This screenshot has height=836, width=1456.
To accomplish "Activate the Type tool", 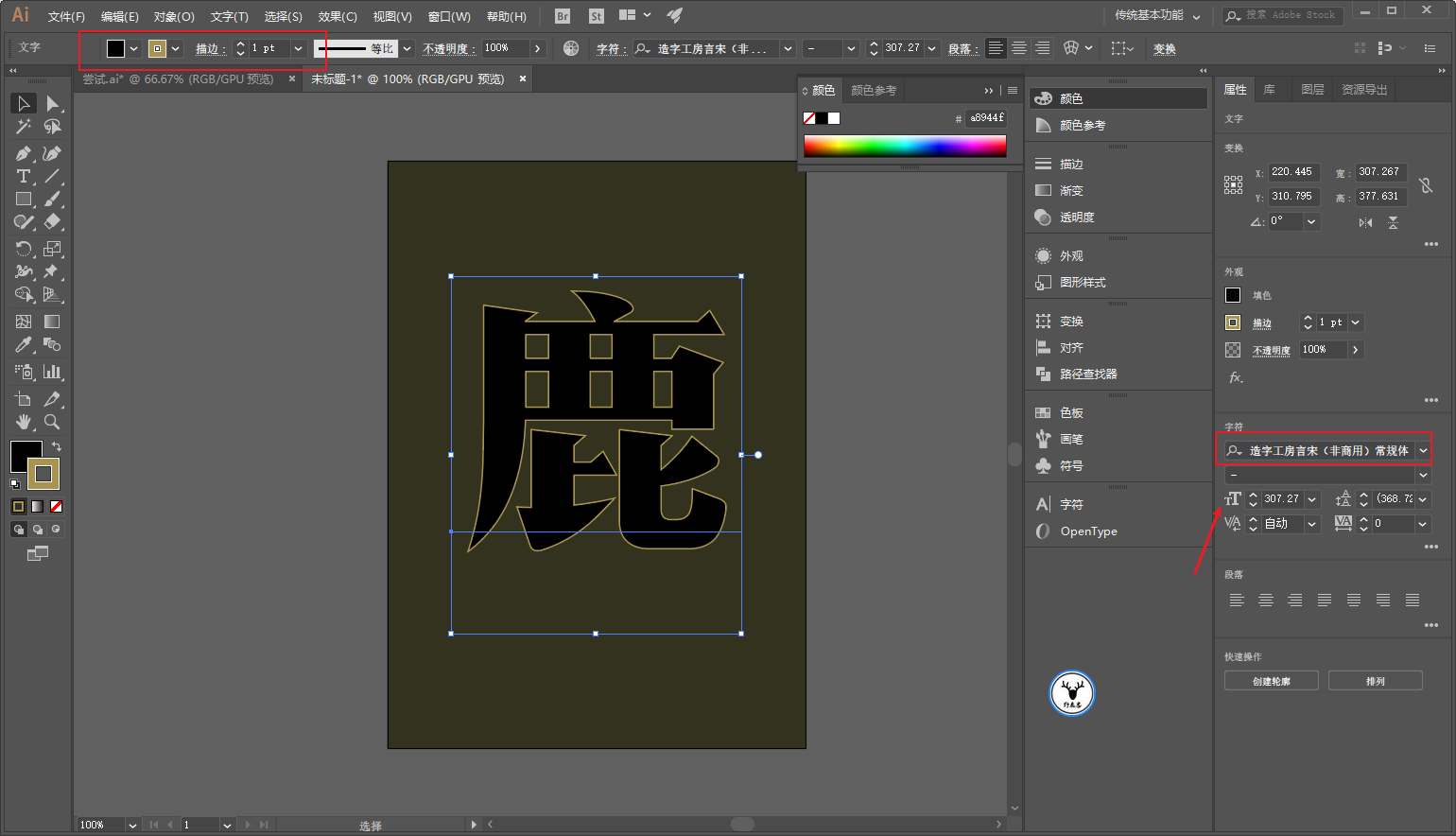I will 24,176.
